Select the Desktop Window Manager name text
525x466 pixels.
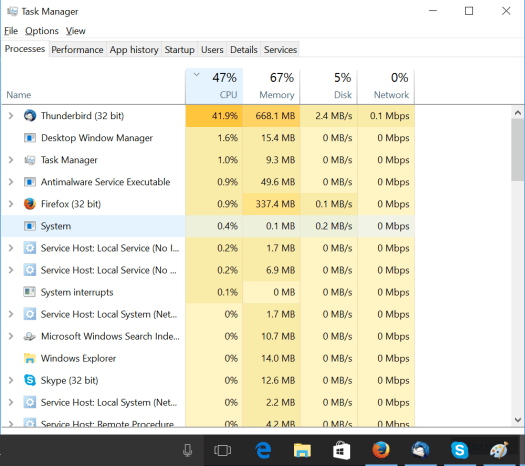click(x=97, y=138)
